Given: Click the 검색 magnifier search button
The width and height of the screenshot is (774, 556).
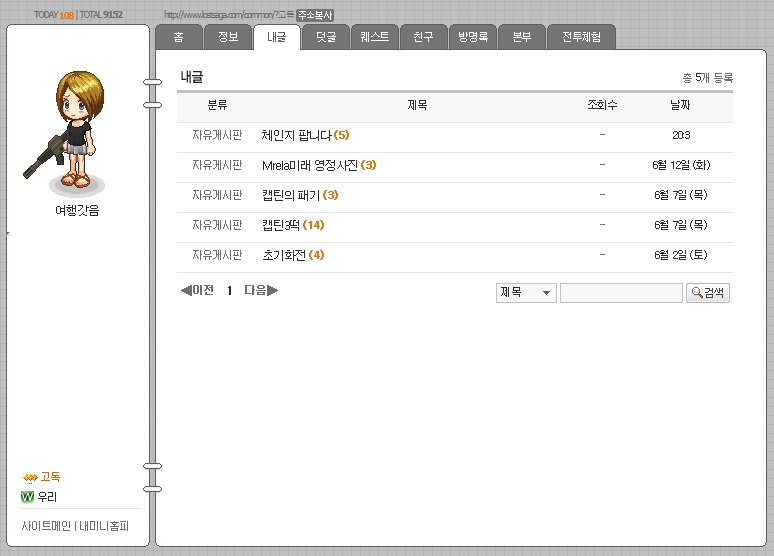Looking at the screenshot, I should pyautogui.click(x=708, y=293).
